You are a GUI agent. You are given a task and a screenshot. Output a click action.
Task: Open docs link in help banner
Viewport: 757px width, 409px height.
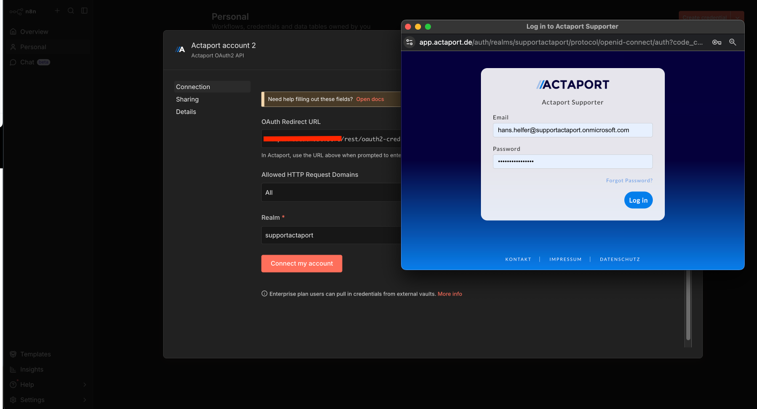pos(370,99)
